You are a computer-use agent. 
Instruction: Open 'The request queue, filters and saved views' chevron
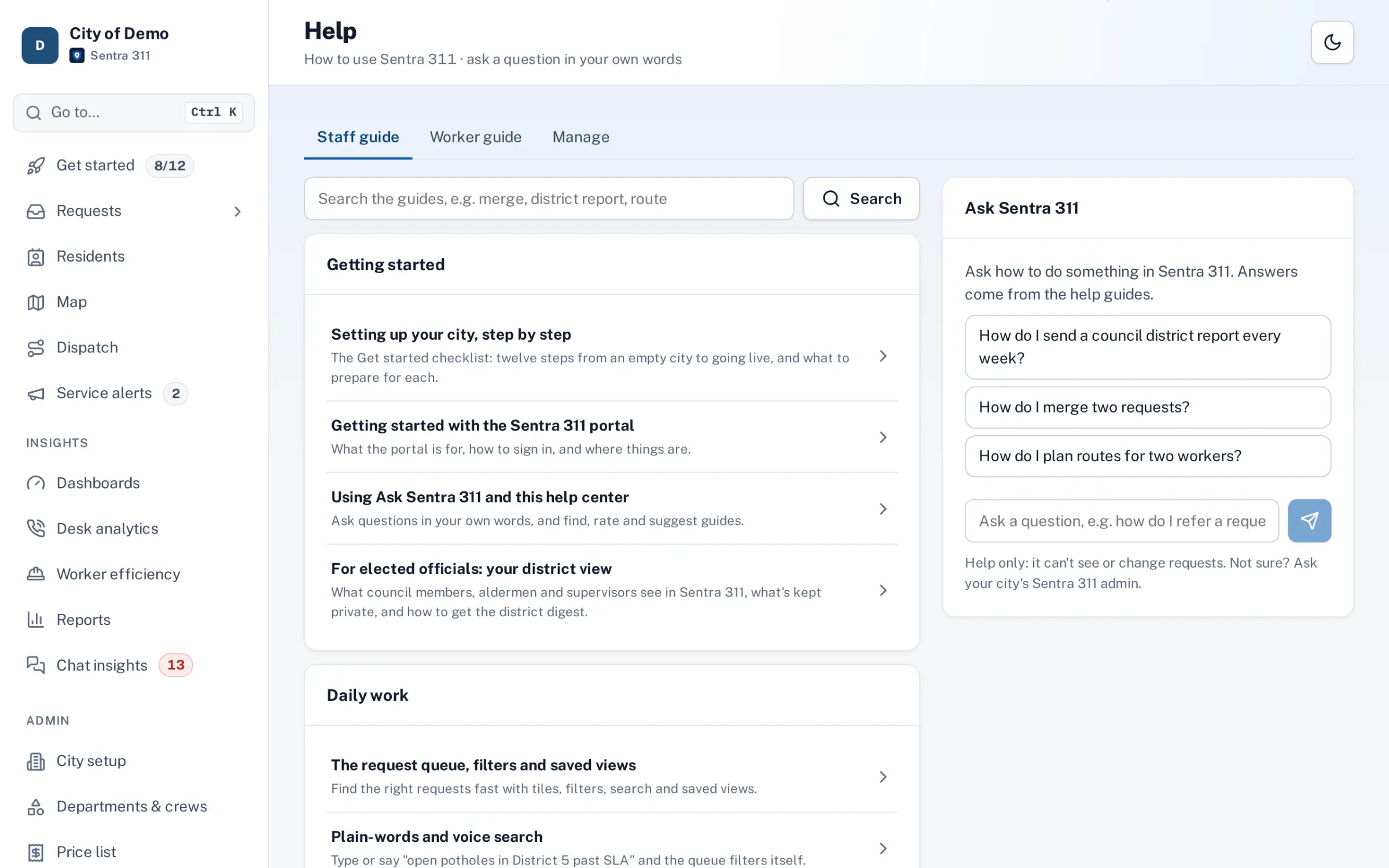tap(883, 777)
